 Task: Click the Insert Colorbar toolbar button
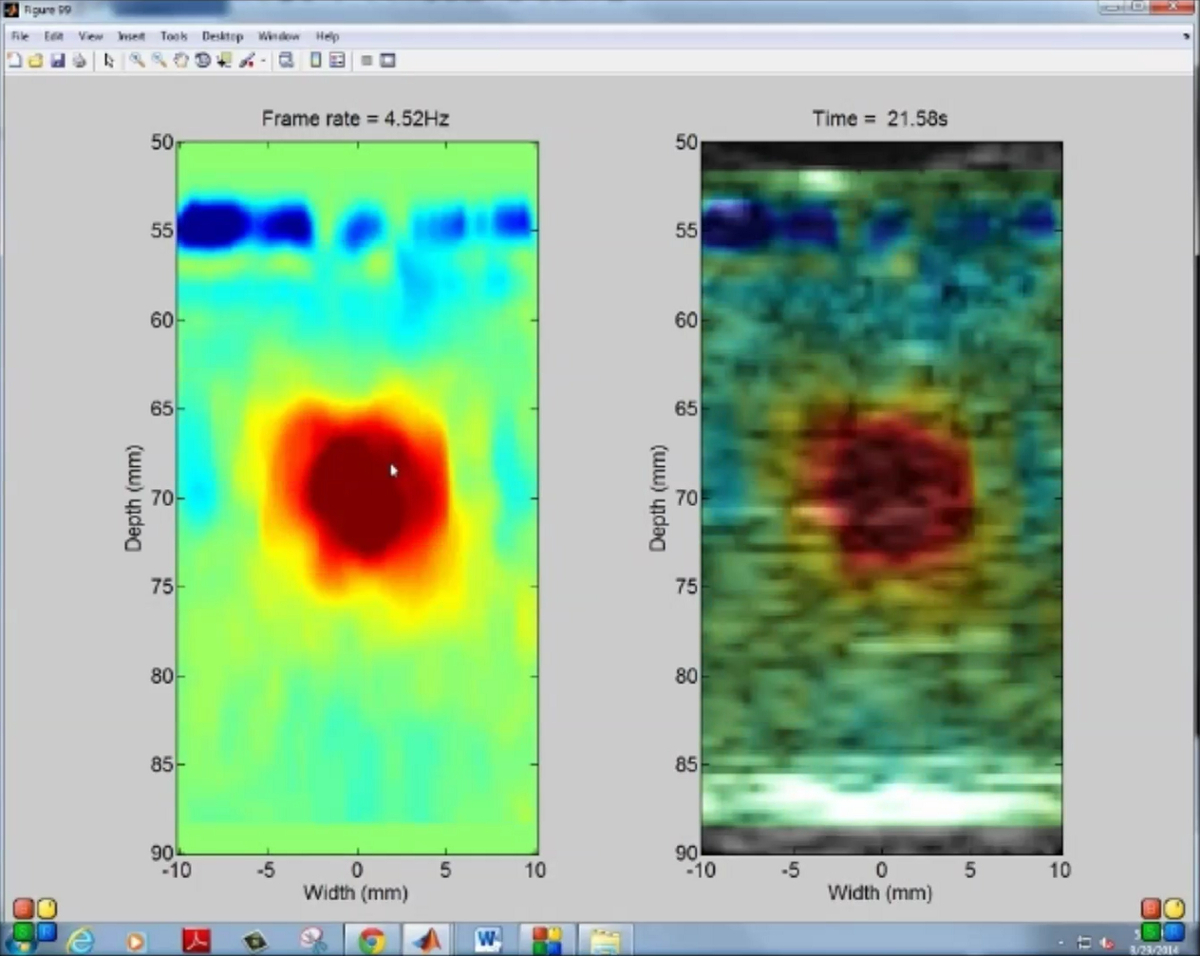[315, 61]
